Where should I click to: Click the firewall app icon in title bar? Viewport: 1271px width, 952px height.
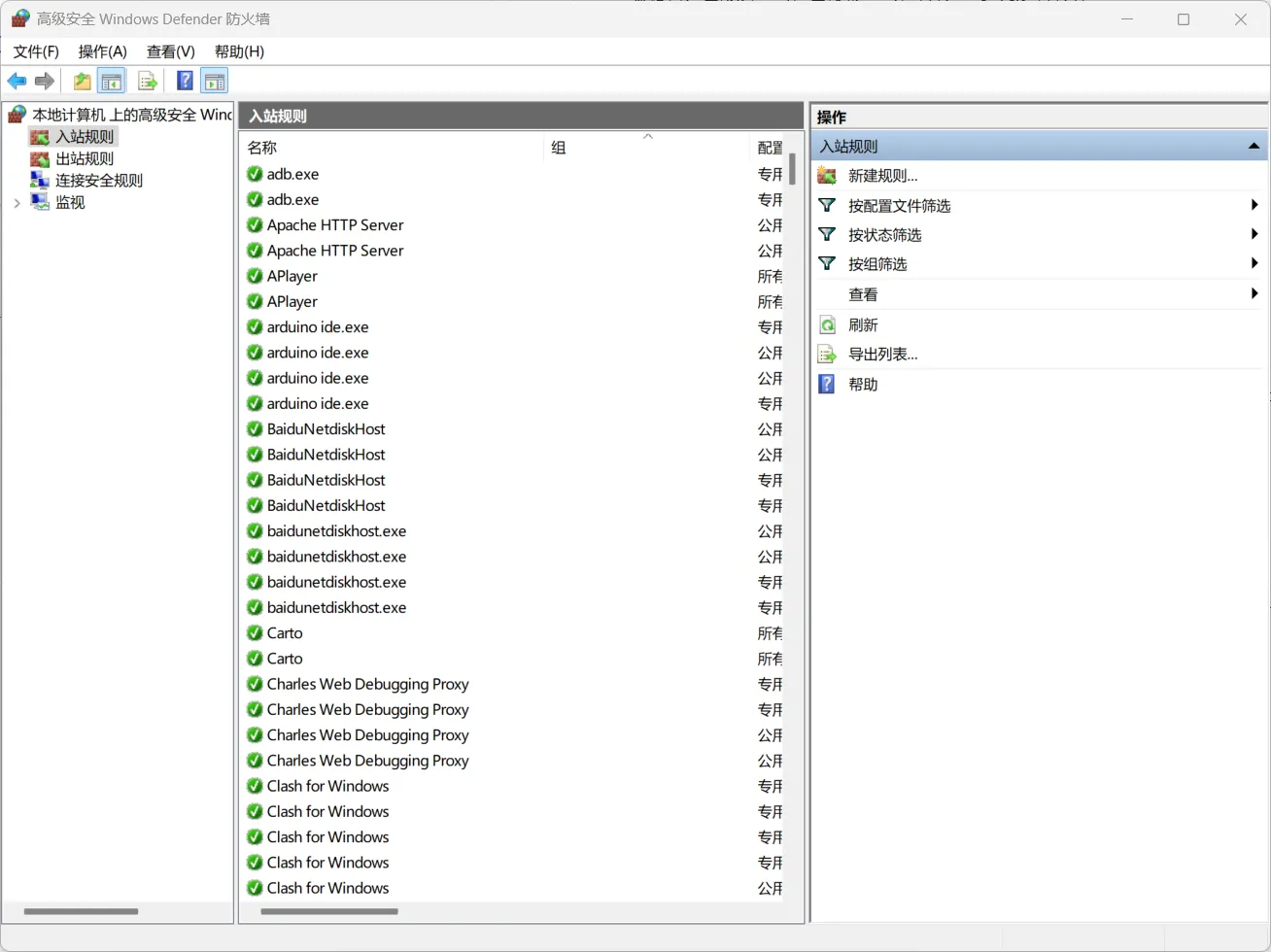pos(19,18)
